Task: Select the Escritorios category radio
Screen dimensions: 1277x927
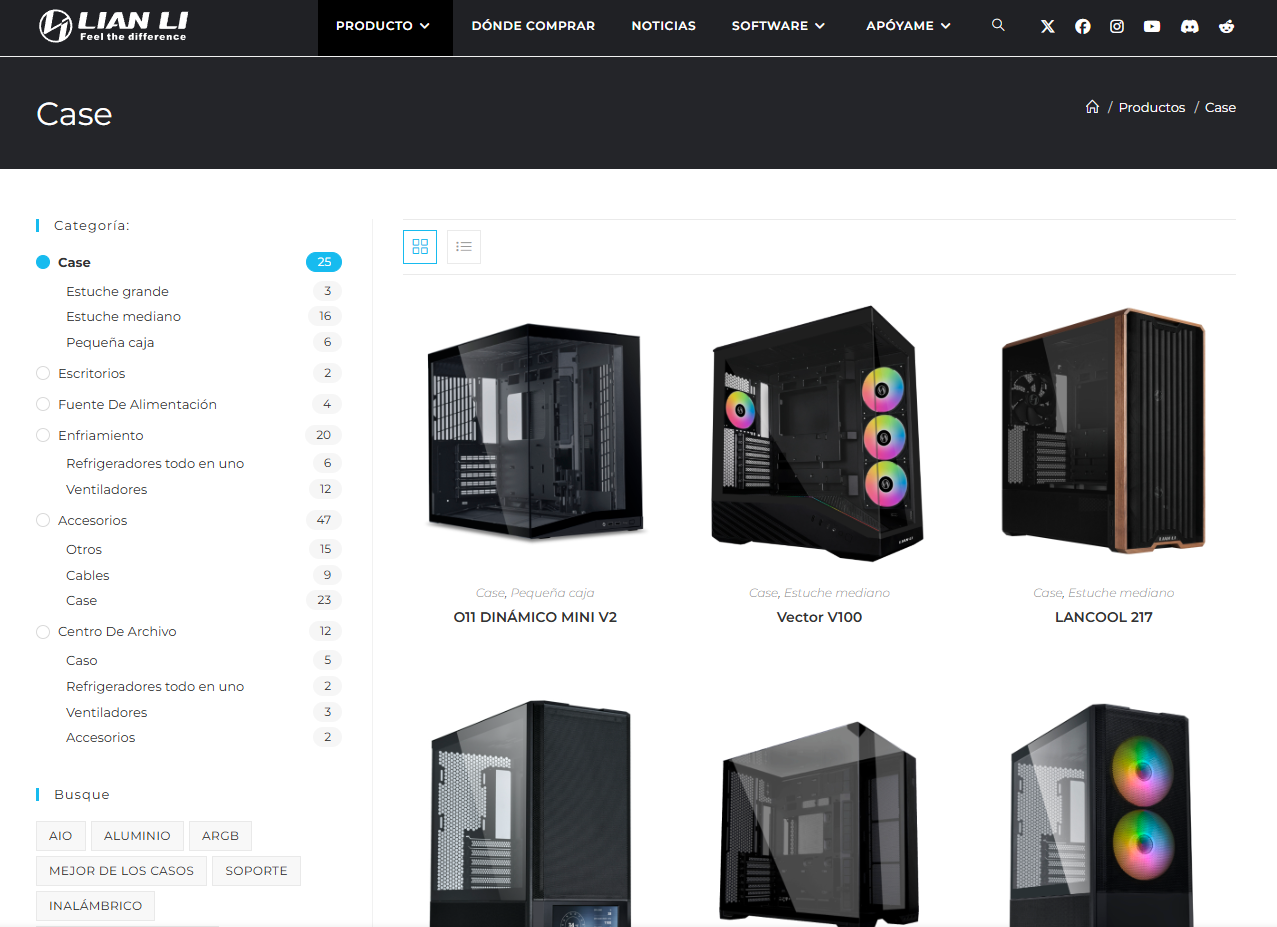Action: coord(42,373)
